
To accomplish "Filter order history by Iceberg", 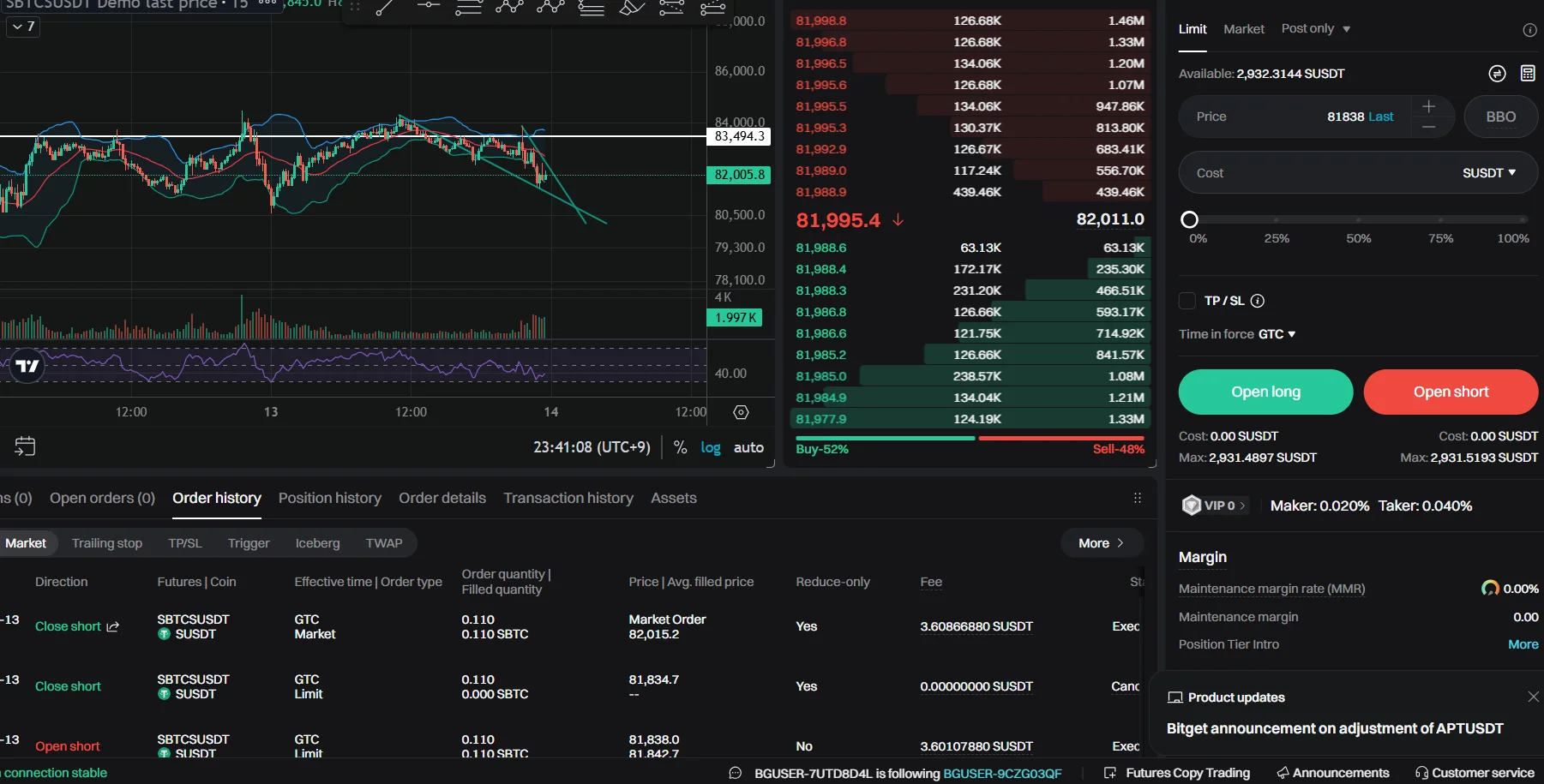I will pyautogui.click(x=318, y=543).
